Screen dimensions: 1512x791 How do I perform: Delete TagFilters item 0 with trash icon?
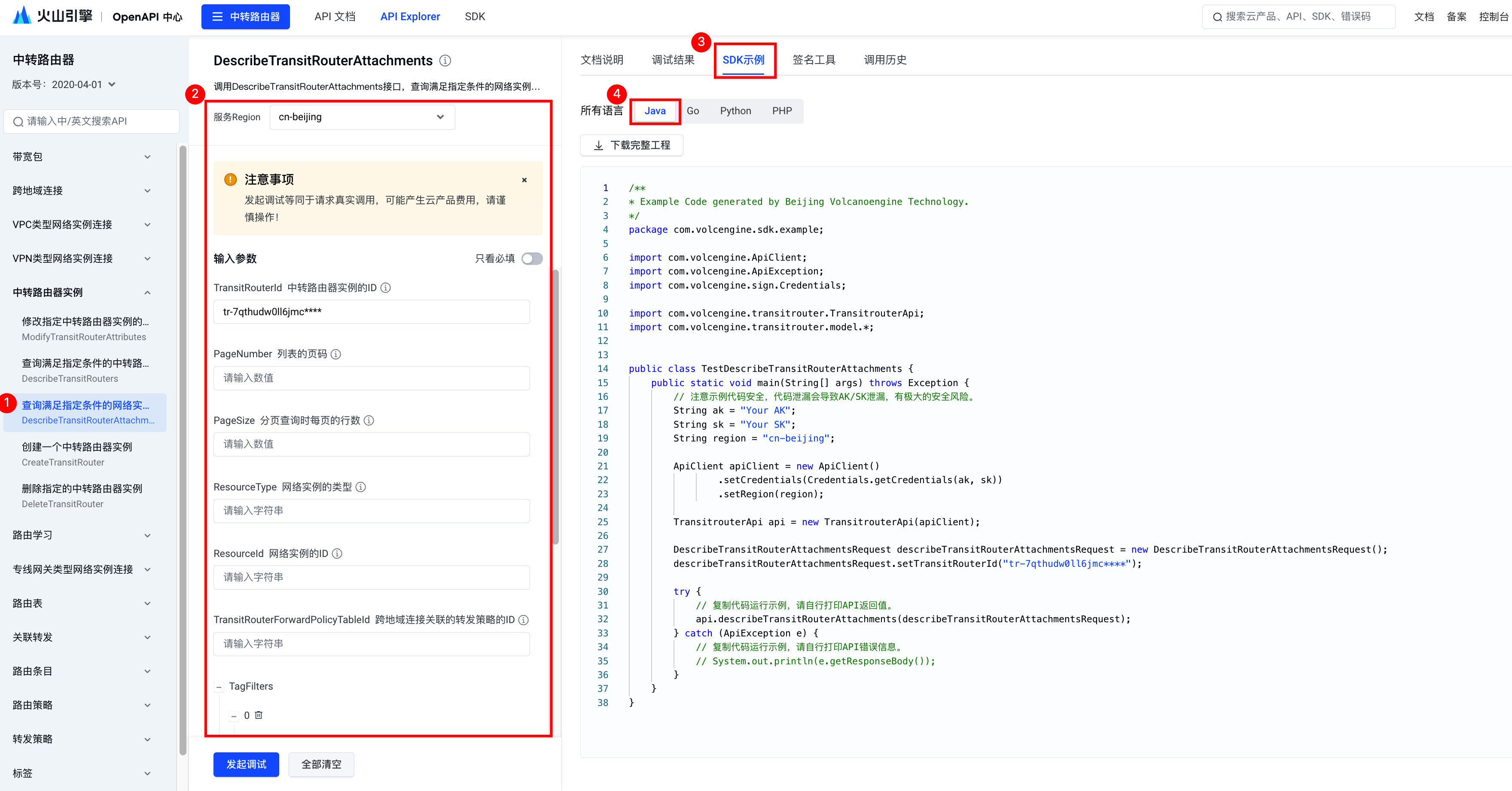point(258,715)
